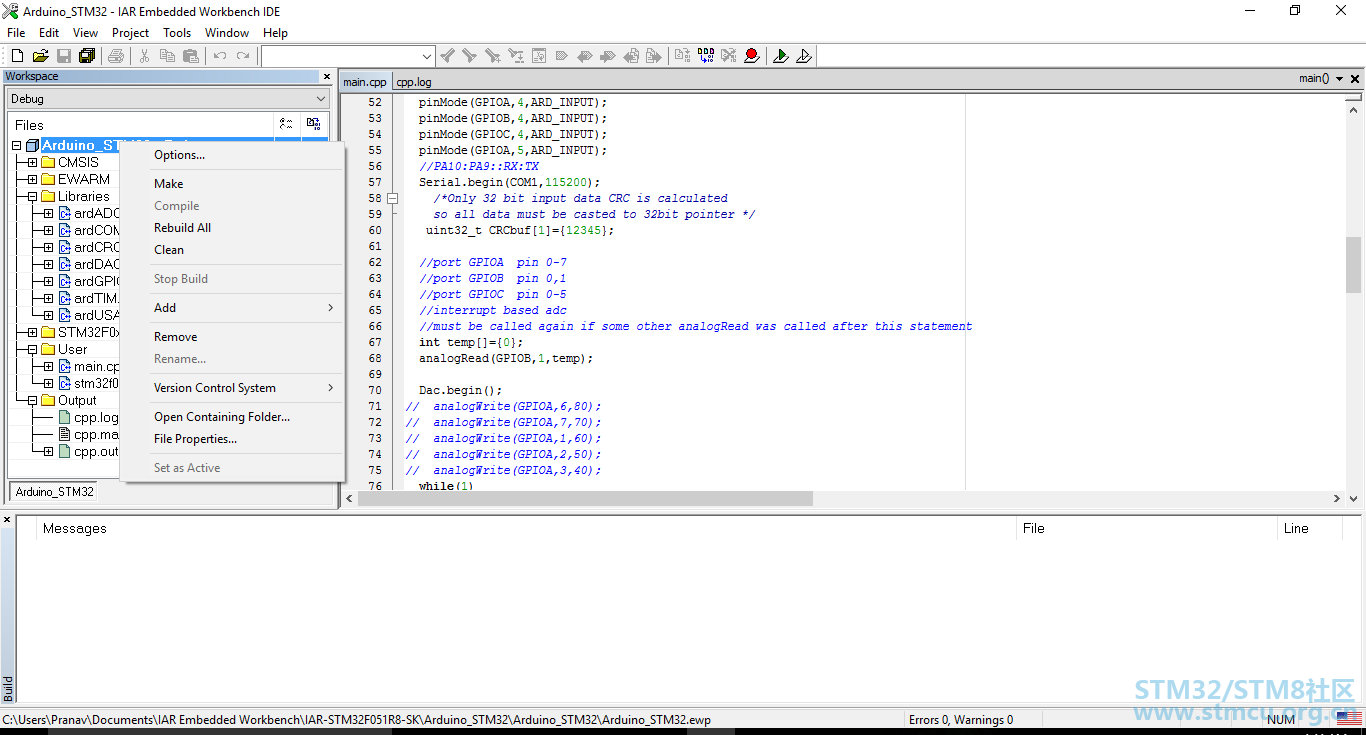Open the Window menu
Viewport: 1366px width, 735px height.
click(x=227, y=33)
